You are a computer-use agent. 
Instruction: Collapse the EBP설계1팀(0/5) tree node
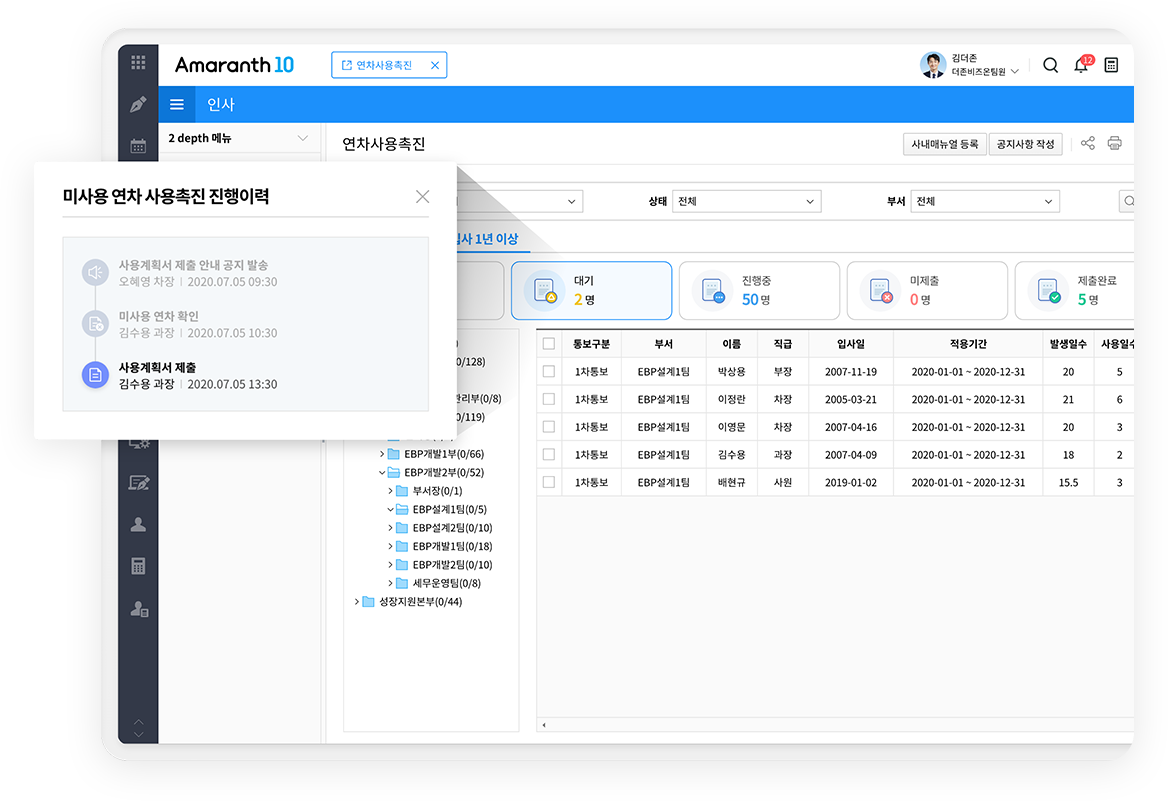pyautogui.click(x=390, y=510)
